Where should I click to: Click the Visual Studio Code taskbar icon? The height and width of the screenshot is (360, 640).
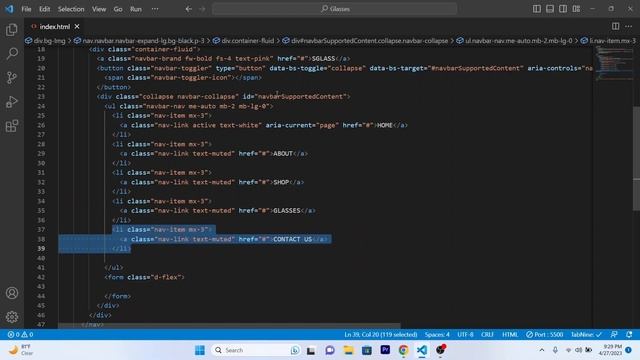point(422,350)
